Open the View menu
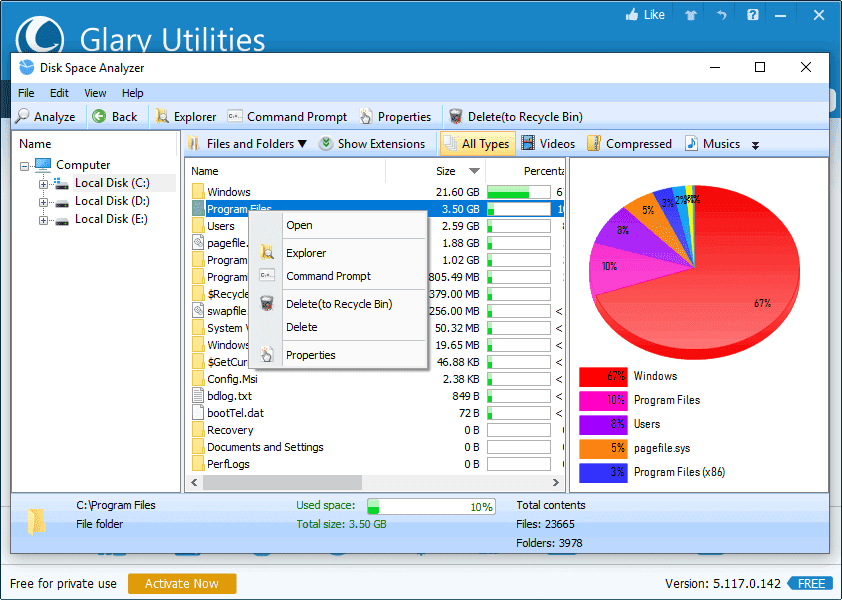This screenshot has width=842, height=600. [95, 93]
